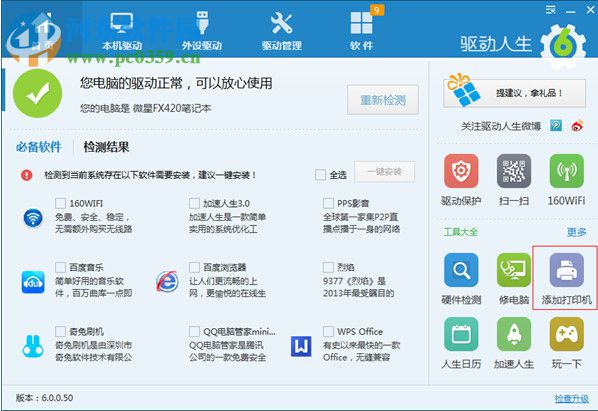
Task: Check the 奇兔刷机 checkbox
Action: [x=60, y=331]
